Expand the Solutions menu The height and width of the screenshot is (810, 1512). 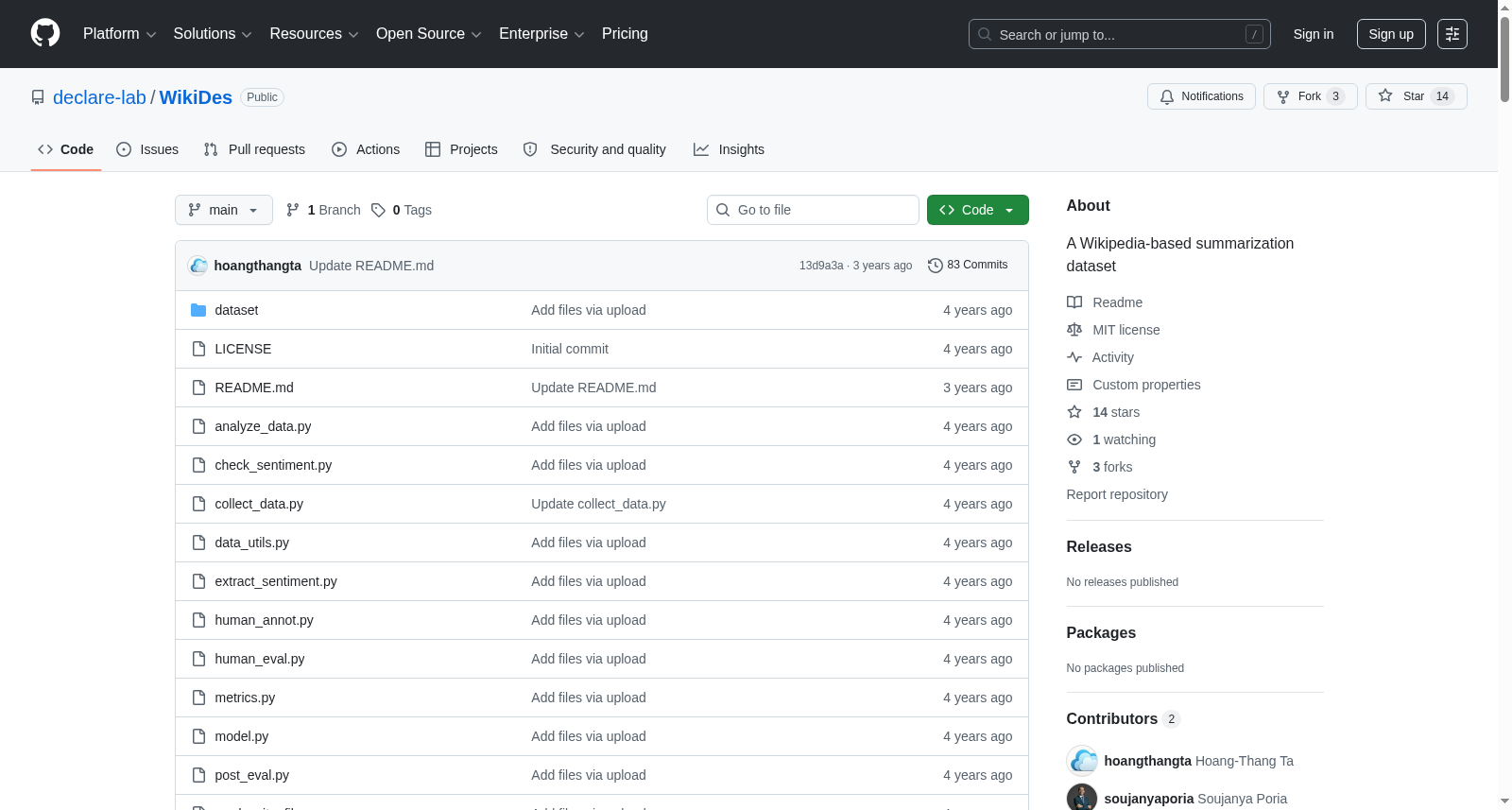213,34
